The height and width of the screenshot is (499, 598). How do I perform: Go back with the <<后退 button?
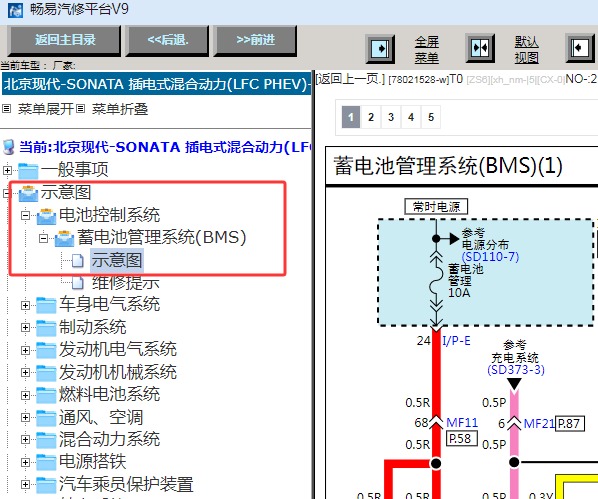click(167, 40)
